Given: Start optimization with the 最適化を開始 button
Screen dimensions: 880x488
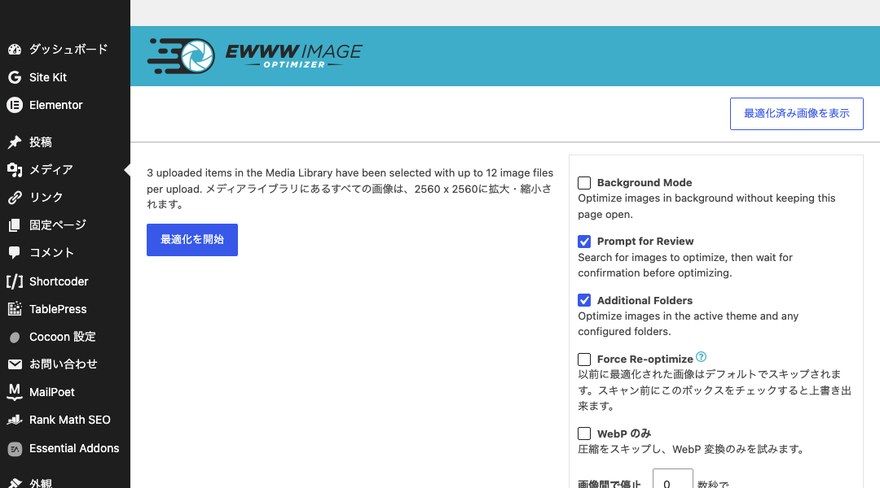Looking at the screenshot, I should point(192,240).
